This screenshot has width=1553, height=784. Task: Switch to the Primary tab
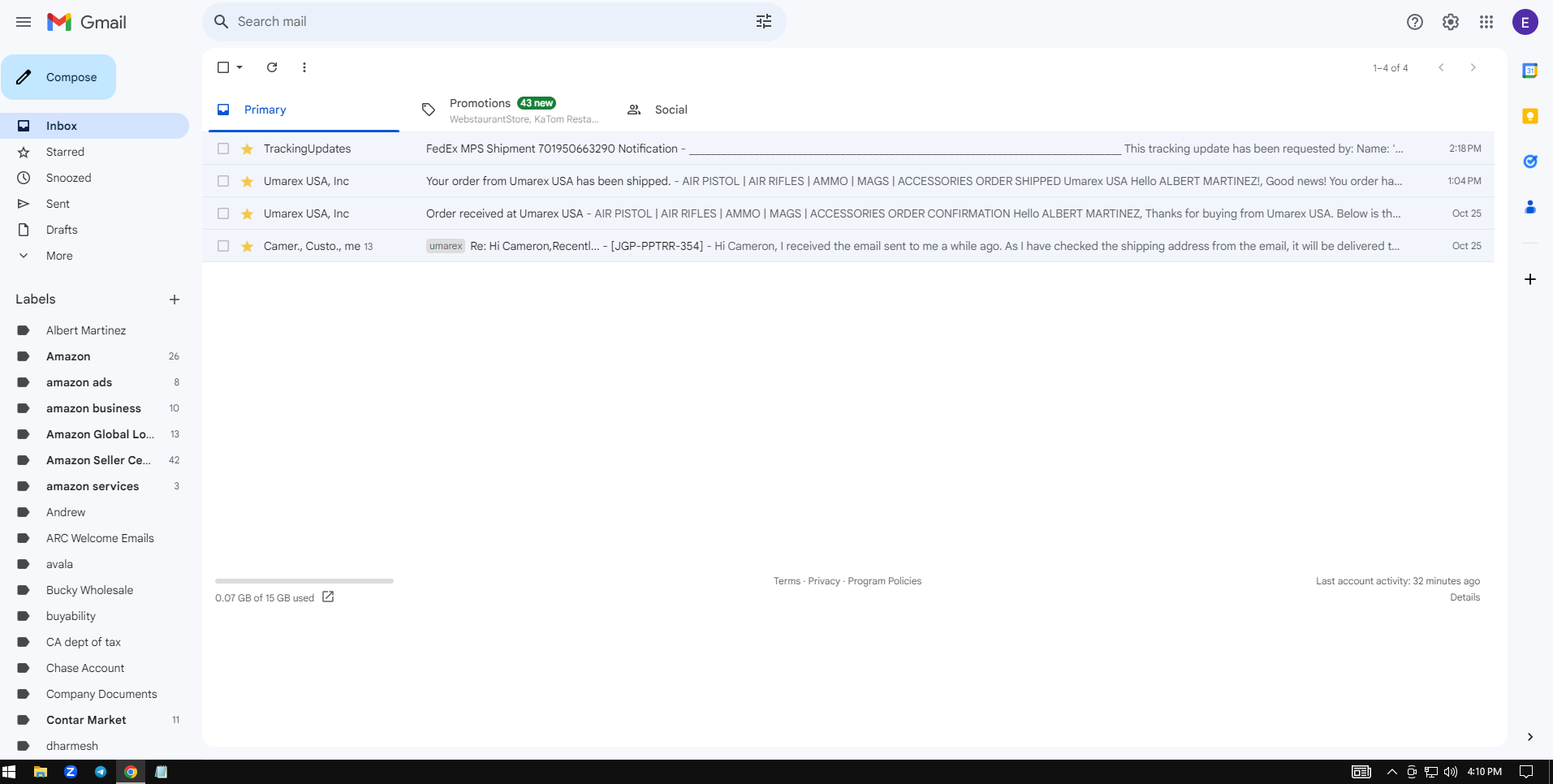point(304,110)
